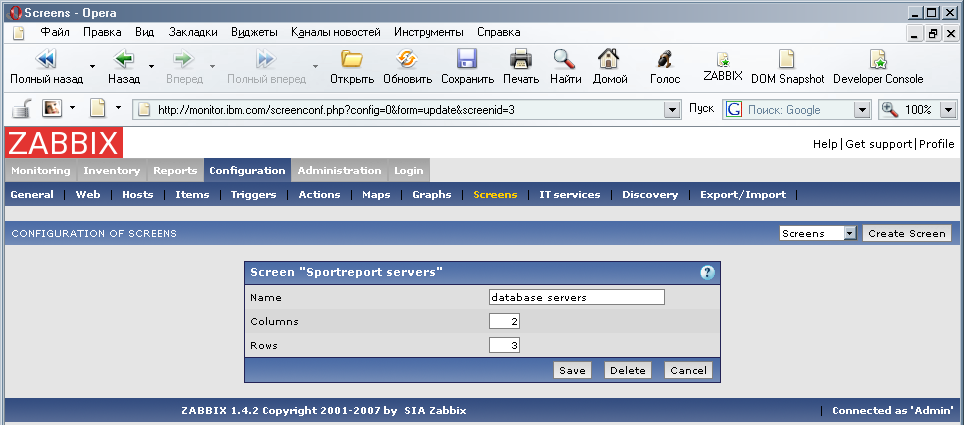Click the portrait picture icon beside the padlock
Viewport: 964px width, 425px height.
point(52,109)
